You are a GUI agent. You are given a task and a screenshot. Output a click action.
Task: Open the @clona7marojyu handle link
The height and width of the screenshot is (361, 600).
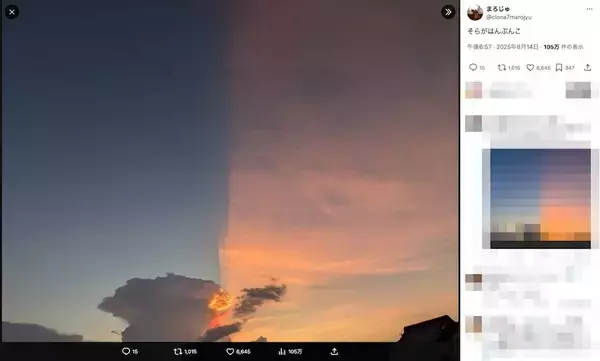pyautogui.click(x=509, y=17)
